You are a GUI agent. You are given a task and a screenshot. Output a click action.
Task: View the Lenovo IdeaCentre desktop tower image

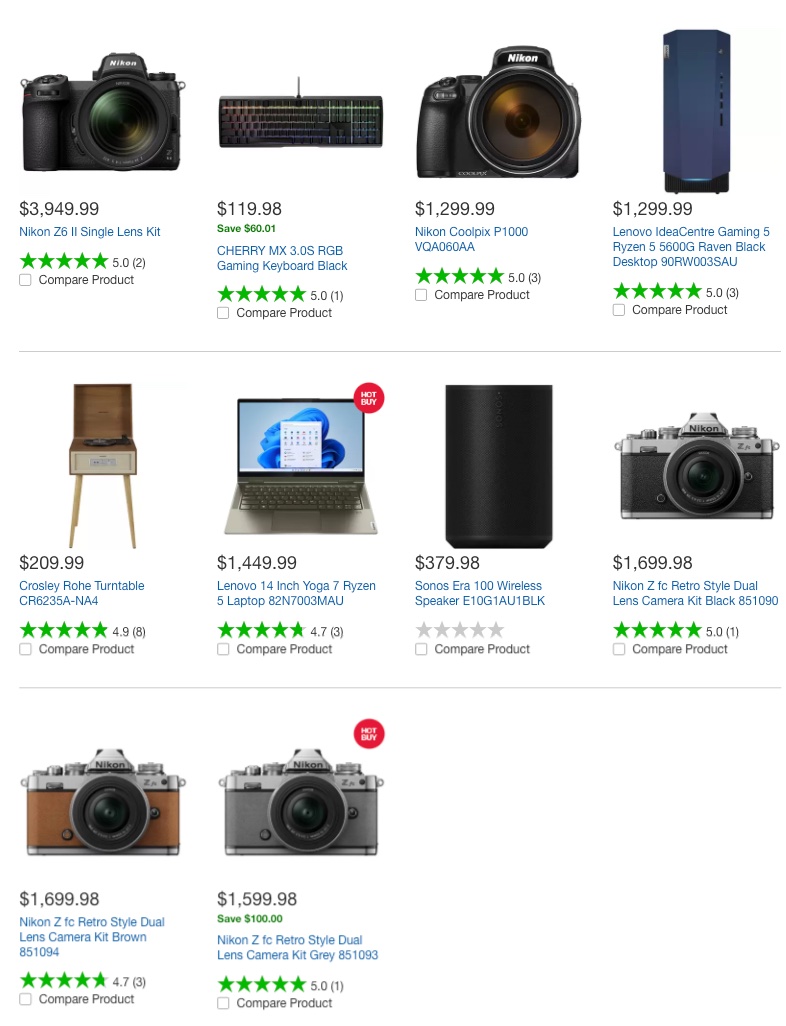[696, 111]
